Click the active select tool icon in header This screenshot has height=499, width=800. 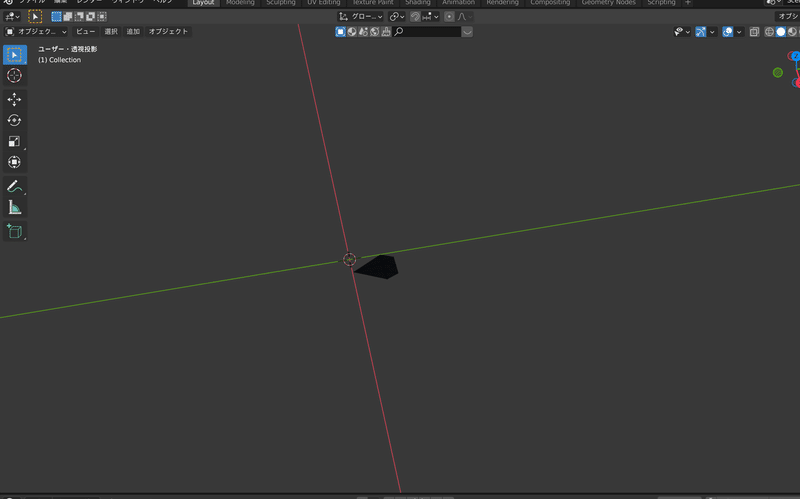click(35, 17)
